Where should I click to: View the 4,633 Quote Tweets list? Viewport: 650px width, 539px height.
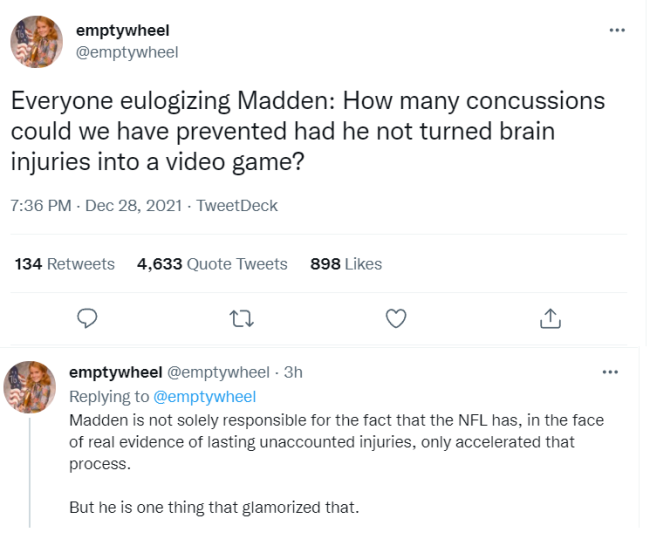coord(212,264)
